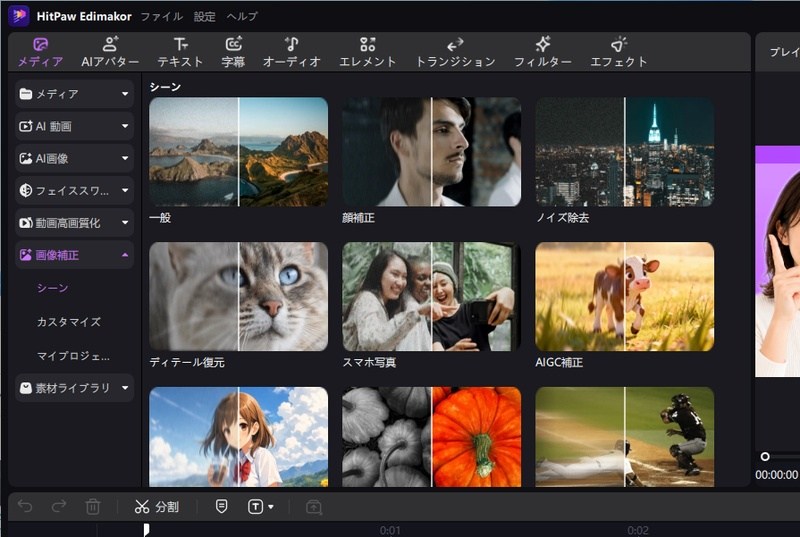Click the 0:02 timeline ruler mark
The image size is (800, 537).
click(x=638, y=530)
